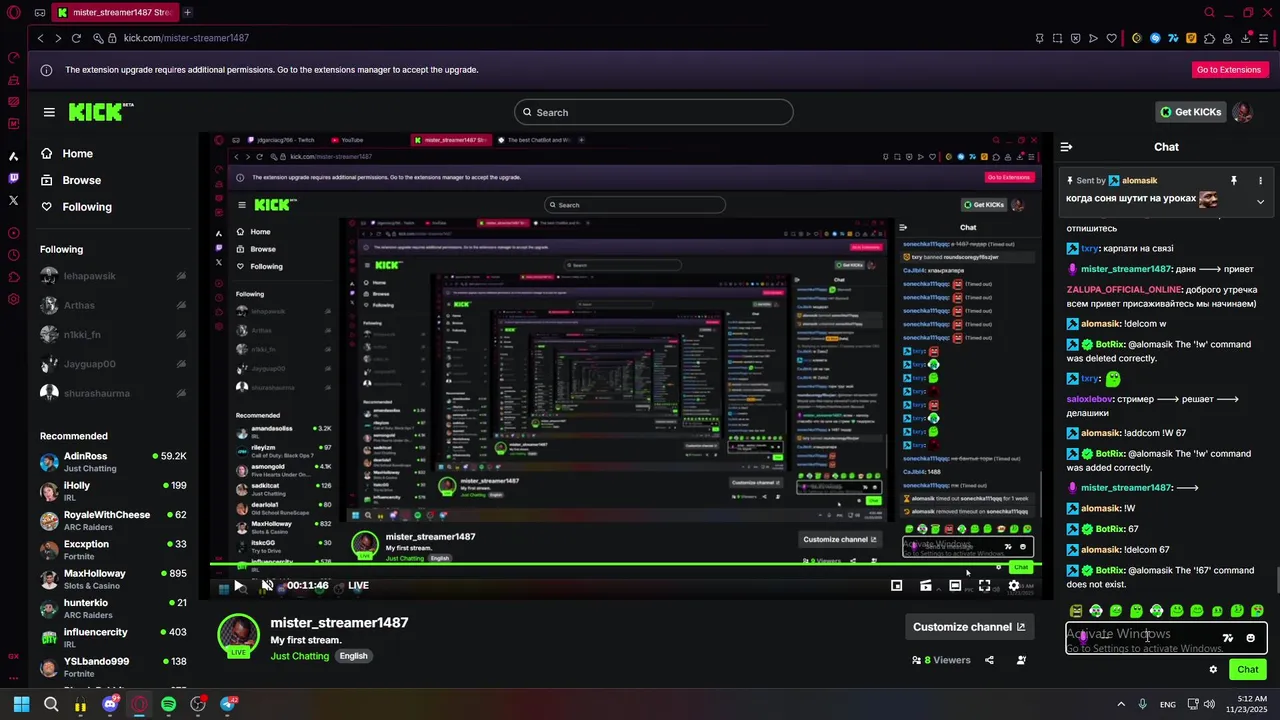Go back in browser history
This screenshot has height=720, width=1280.
coord(40,38)
